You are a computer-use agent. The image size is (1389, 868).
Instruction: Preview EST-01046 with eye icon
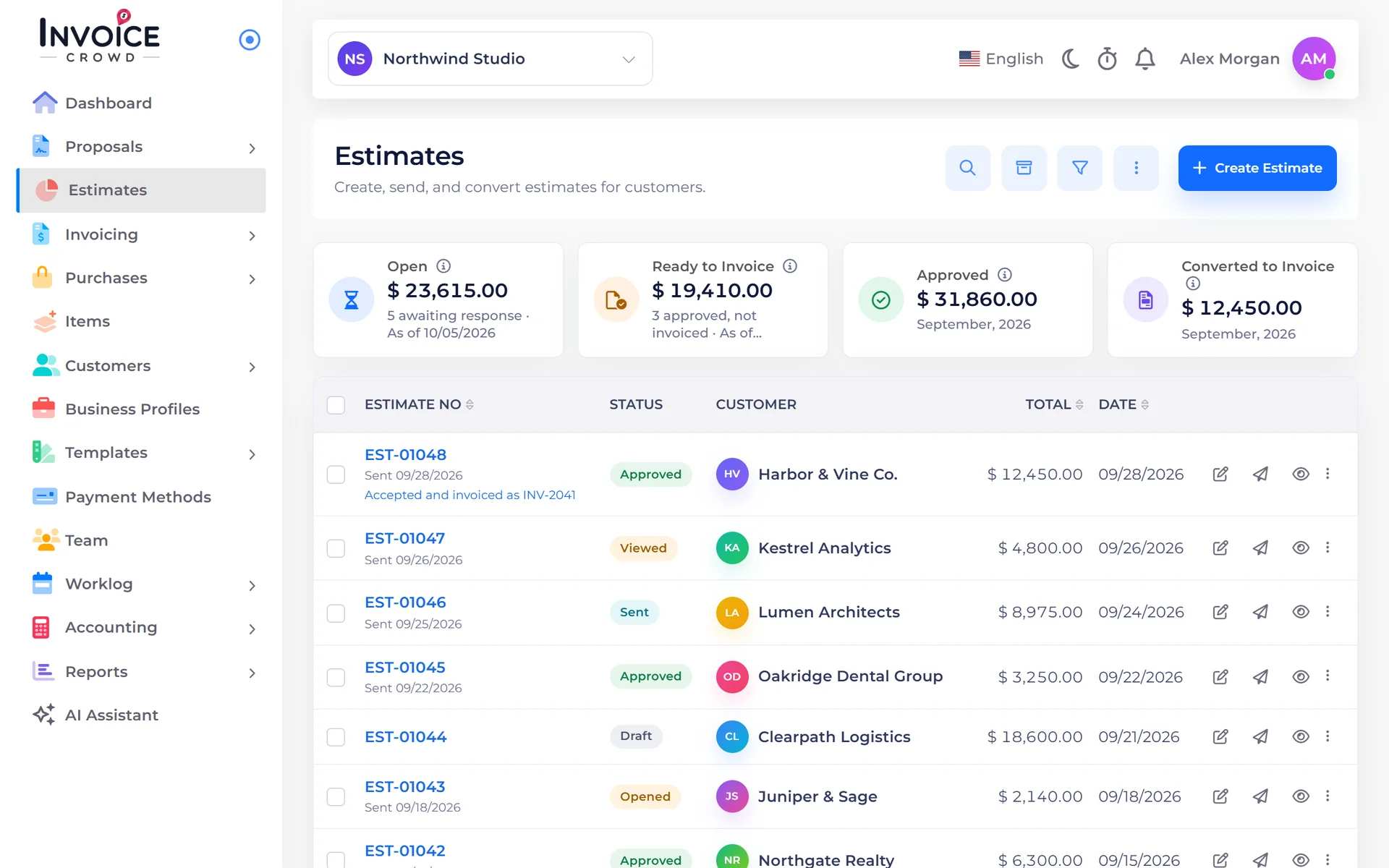click(x=1300, y=612)
